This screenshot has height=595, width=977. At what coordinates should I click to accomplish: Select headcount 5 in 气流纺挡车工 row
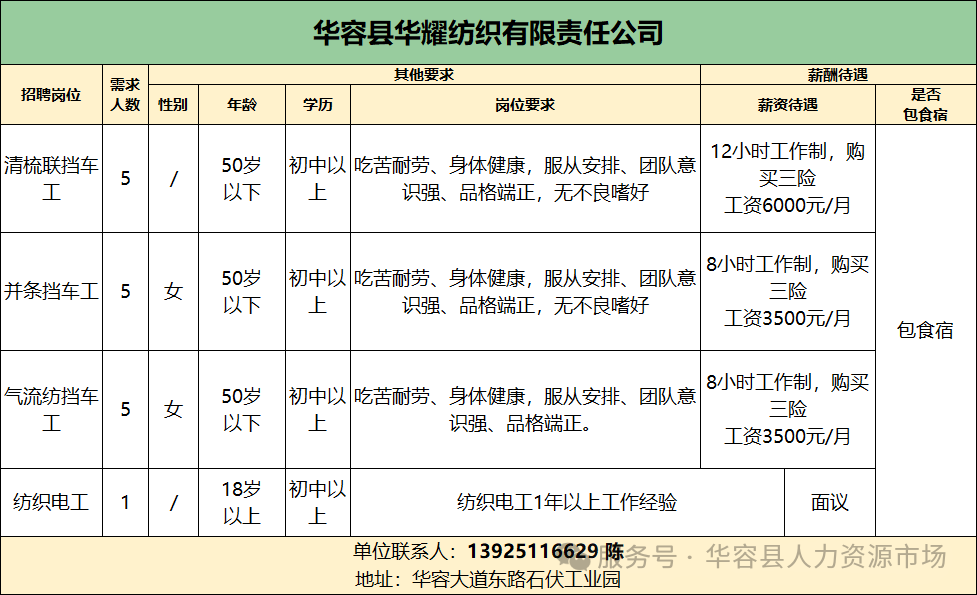pyautogui.click(x=125, y=409)
